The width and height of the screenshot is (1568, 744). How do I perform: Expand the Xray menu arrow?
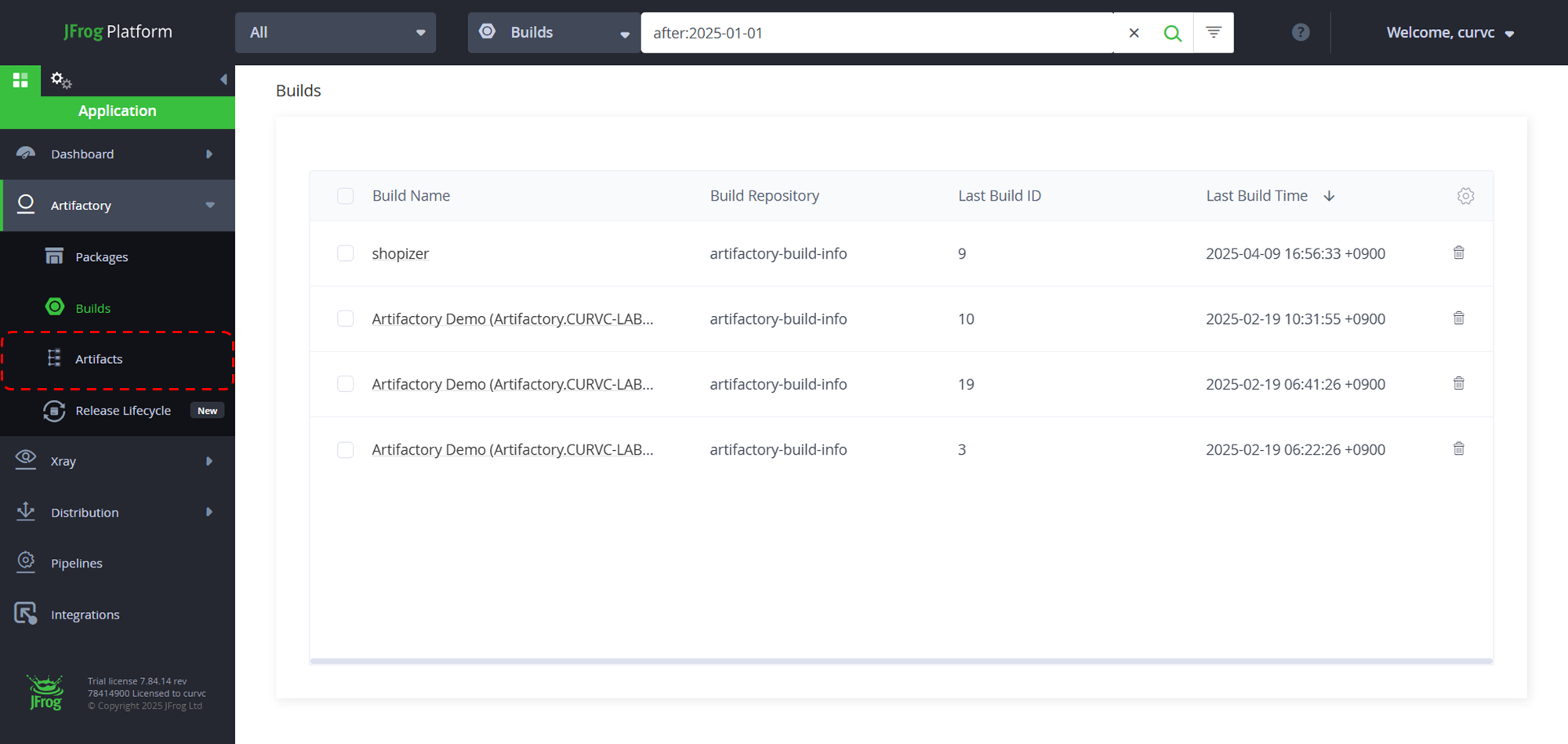coord(209,461)
